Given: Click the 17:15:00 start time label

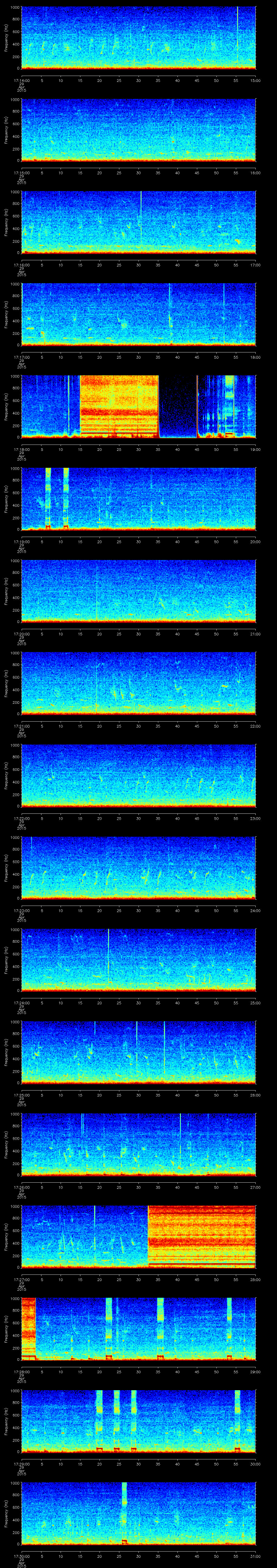Looking at the screenshot, I should (x=21, y=173).
